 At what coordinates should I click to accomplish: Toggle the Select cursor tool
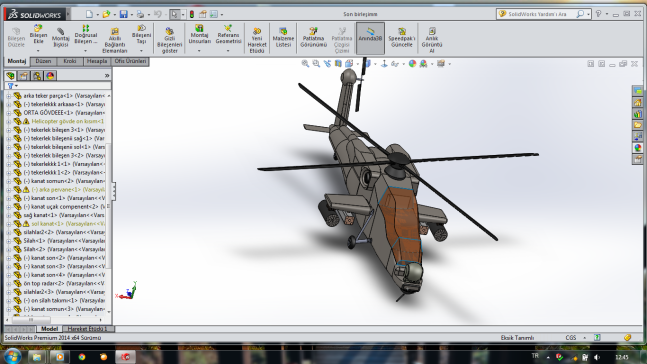174,14
